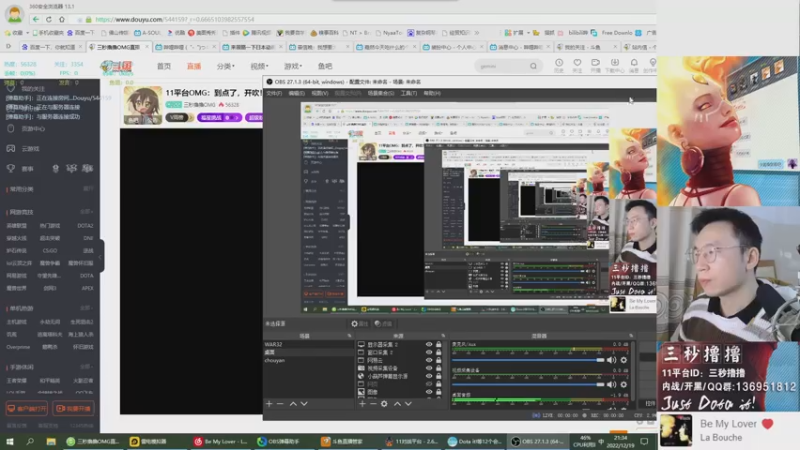Open the Douyu notification bell icon
Viewport: 800px width, 450px height.
tap(634, 62)
